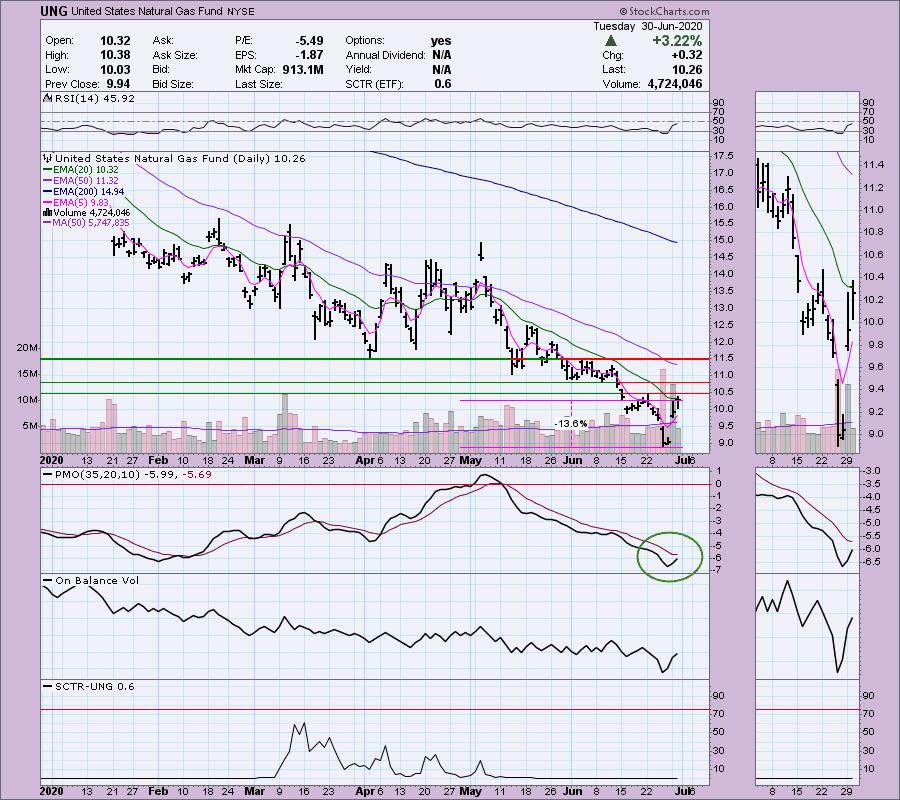The image size is (900, 800).
Task: Click the -13.6% decline annotation on the chart
Action: coord(571,424)
